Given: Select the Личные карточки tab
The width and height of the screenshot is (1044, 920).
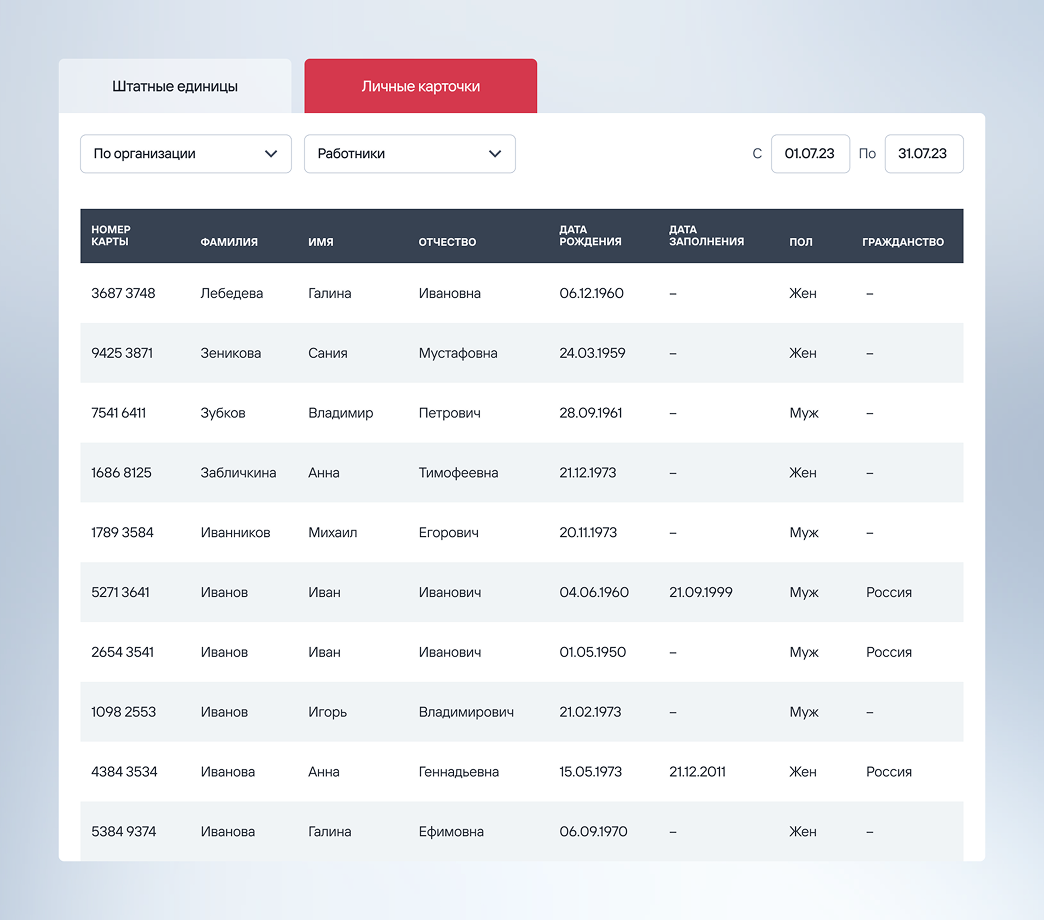Looking at the screenshot, I should click(420, 86).
